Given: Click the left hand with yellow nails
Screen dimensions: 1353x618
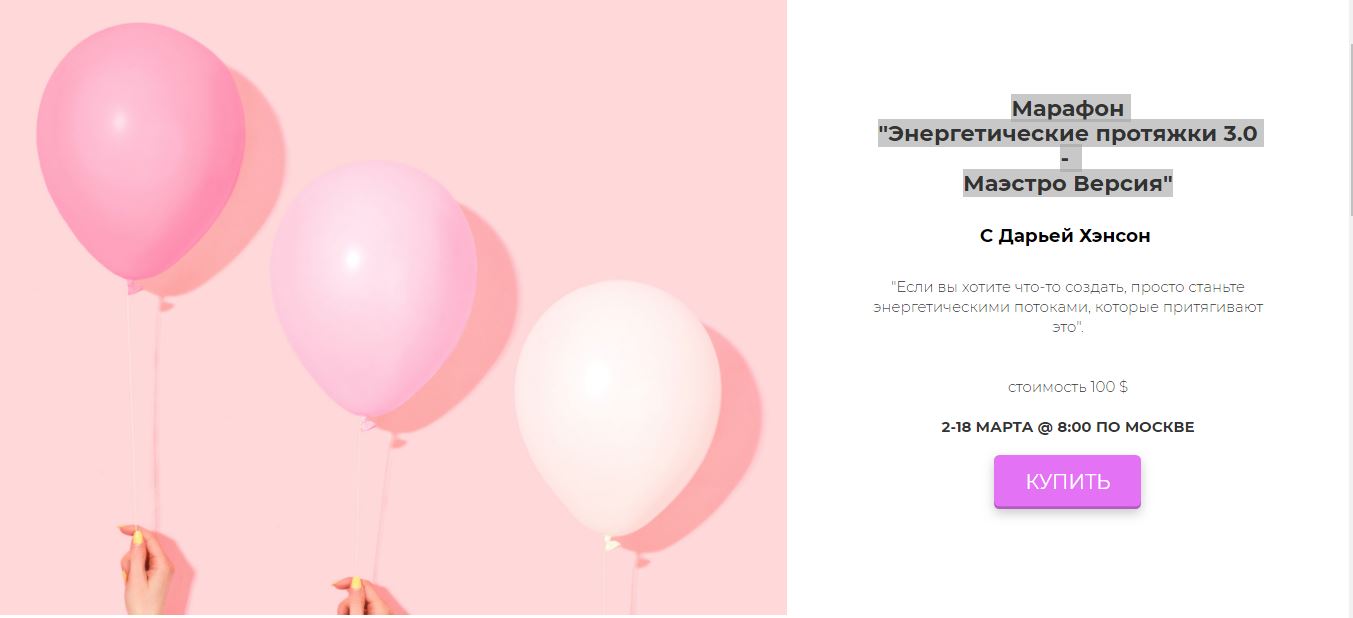Looking at the screenshot, I should [x=148, y=568].
